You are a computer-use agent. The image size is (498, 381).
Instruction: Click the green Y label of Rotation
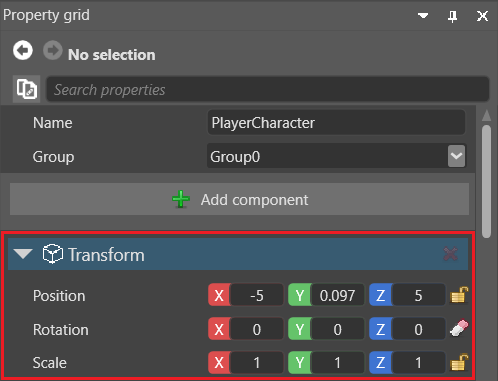coord(300,329)
